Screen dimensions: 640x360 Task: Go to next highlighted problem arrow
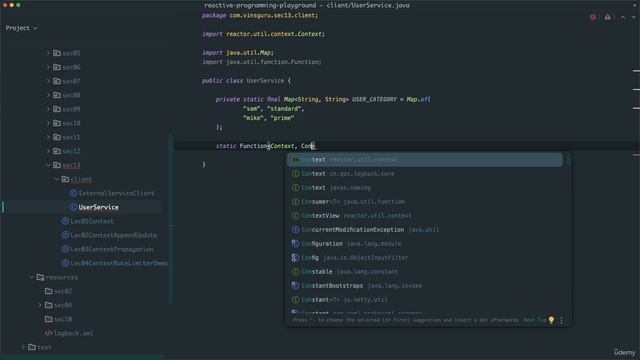click(633, 17)
